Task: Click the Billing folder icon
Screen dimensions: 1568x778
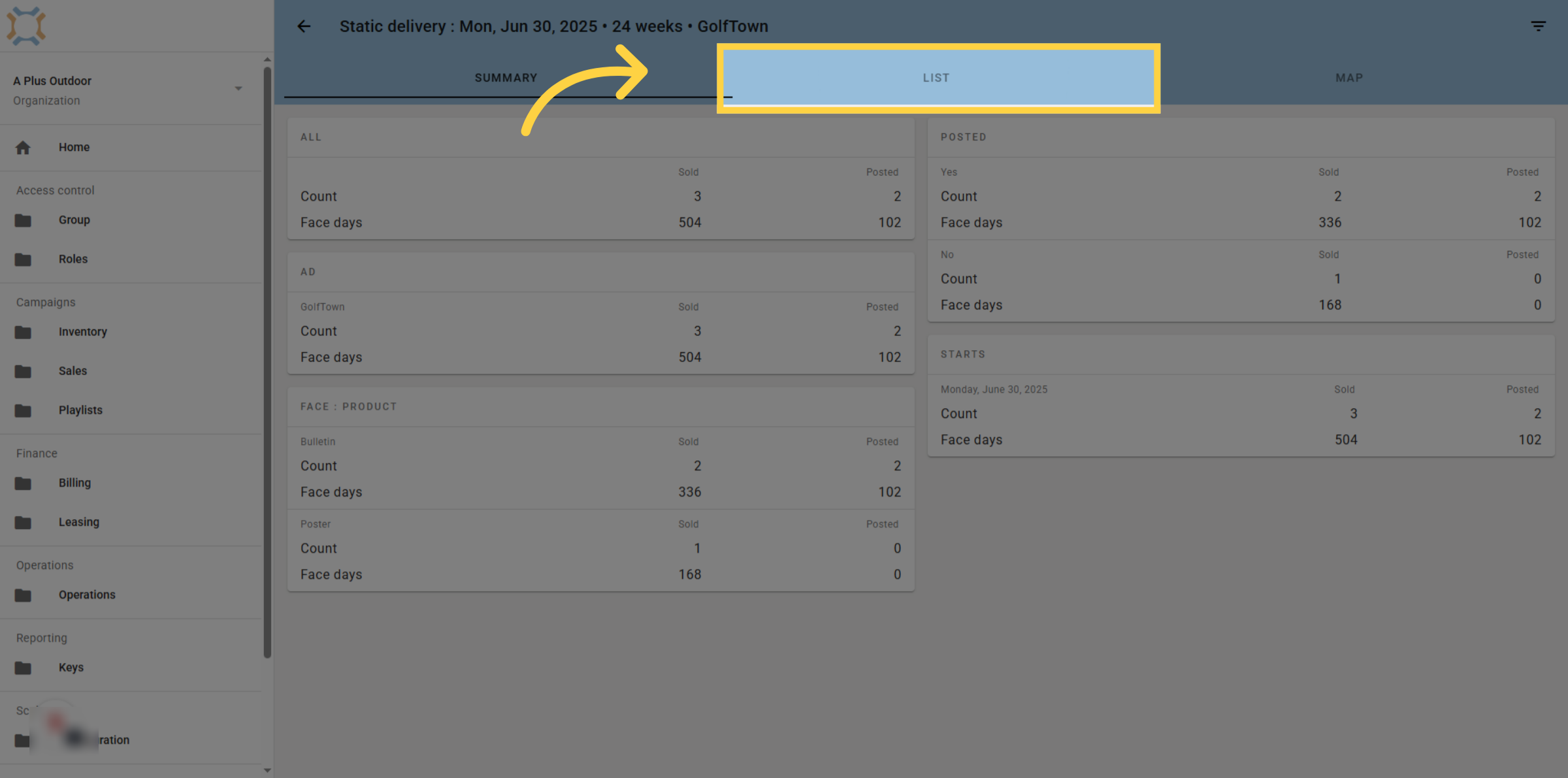Action: click(x=23, y=483)
